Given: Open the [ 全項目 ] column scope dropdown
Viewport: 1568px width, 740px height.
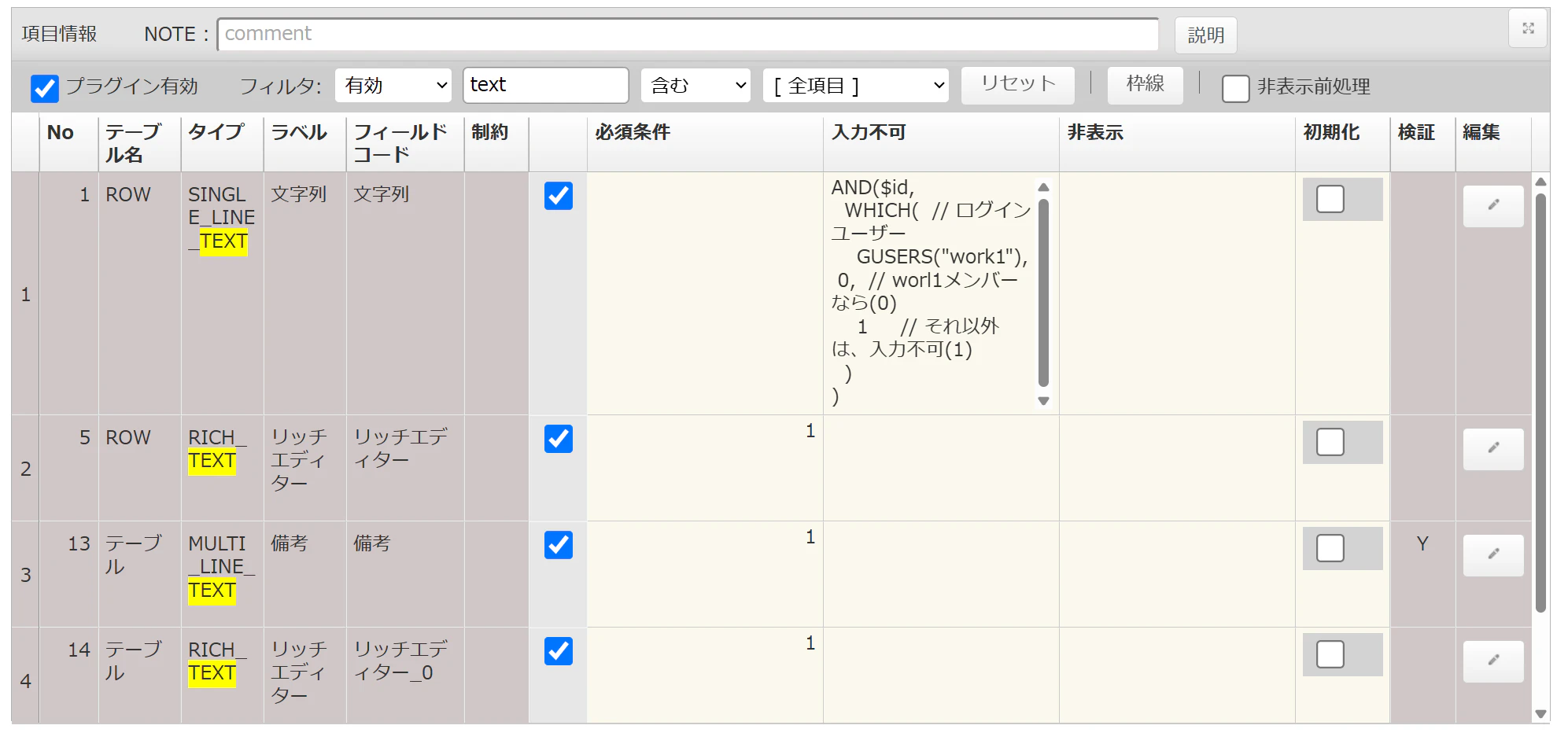Looking at the screenshot, I should tap(856, 85).
